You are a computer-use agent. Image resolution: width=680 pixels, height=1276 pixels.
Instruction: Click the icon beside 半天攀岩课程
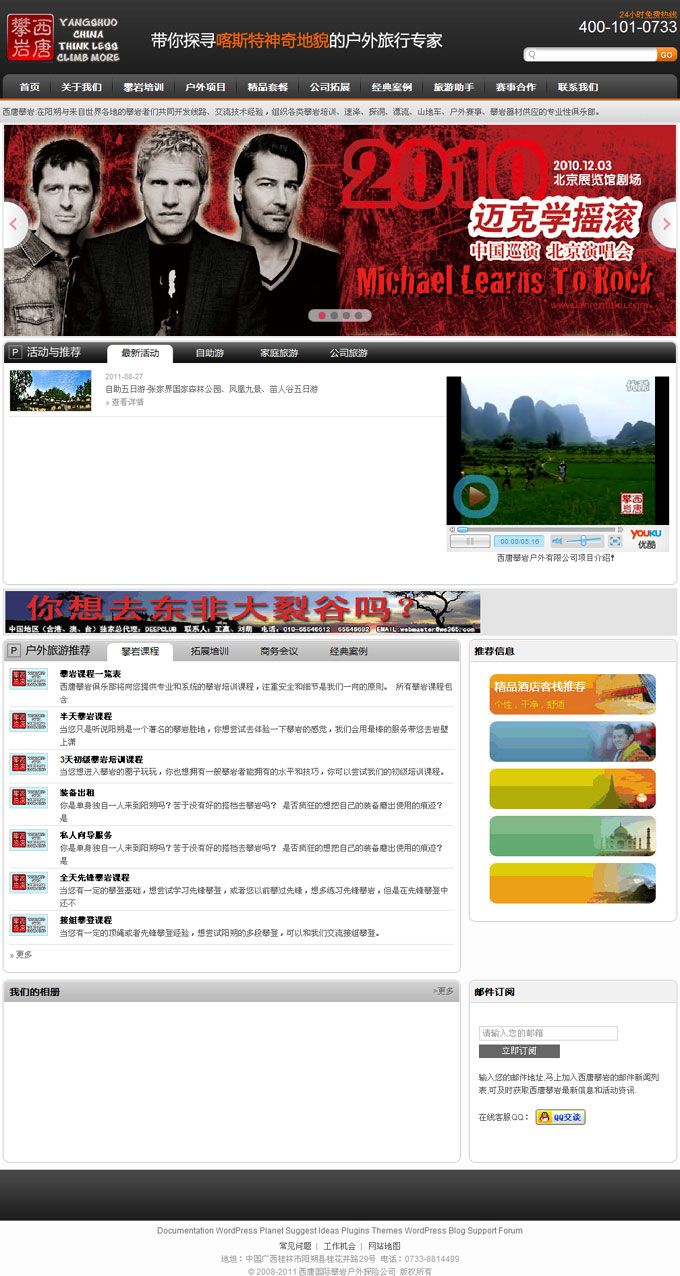point(29,722)
